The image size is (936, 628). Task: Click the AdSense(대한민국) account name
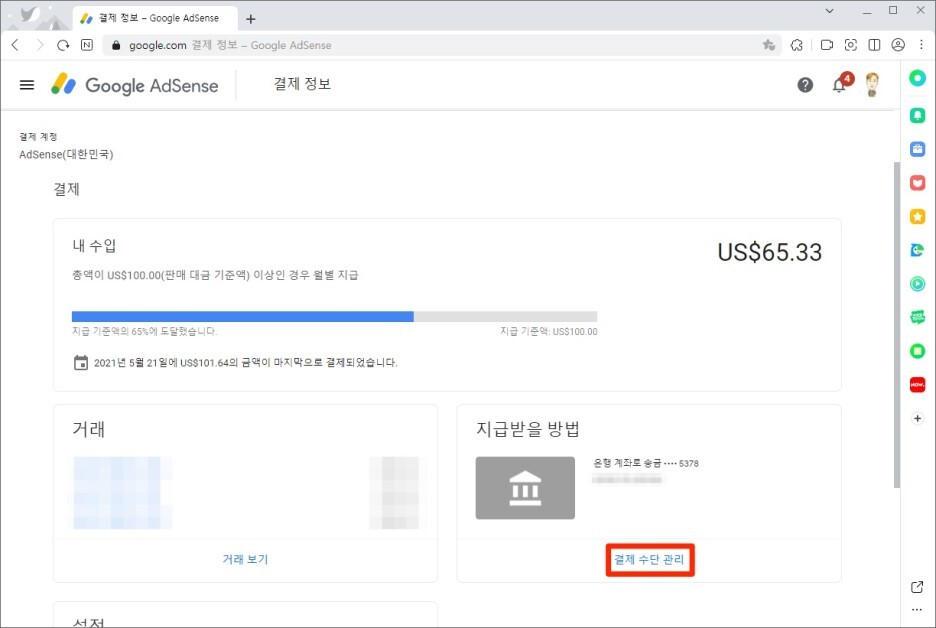[66, 154]
